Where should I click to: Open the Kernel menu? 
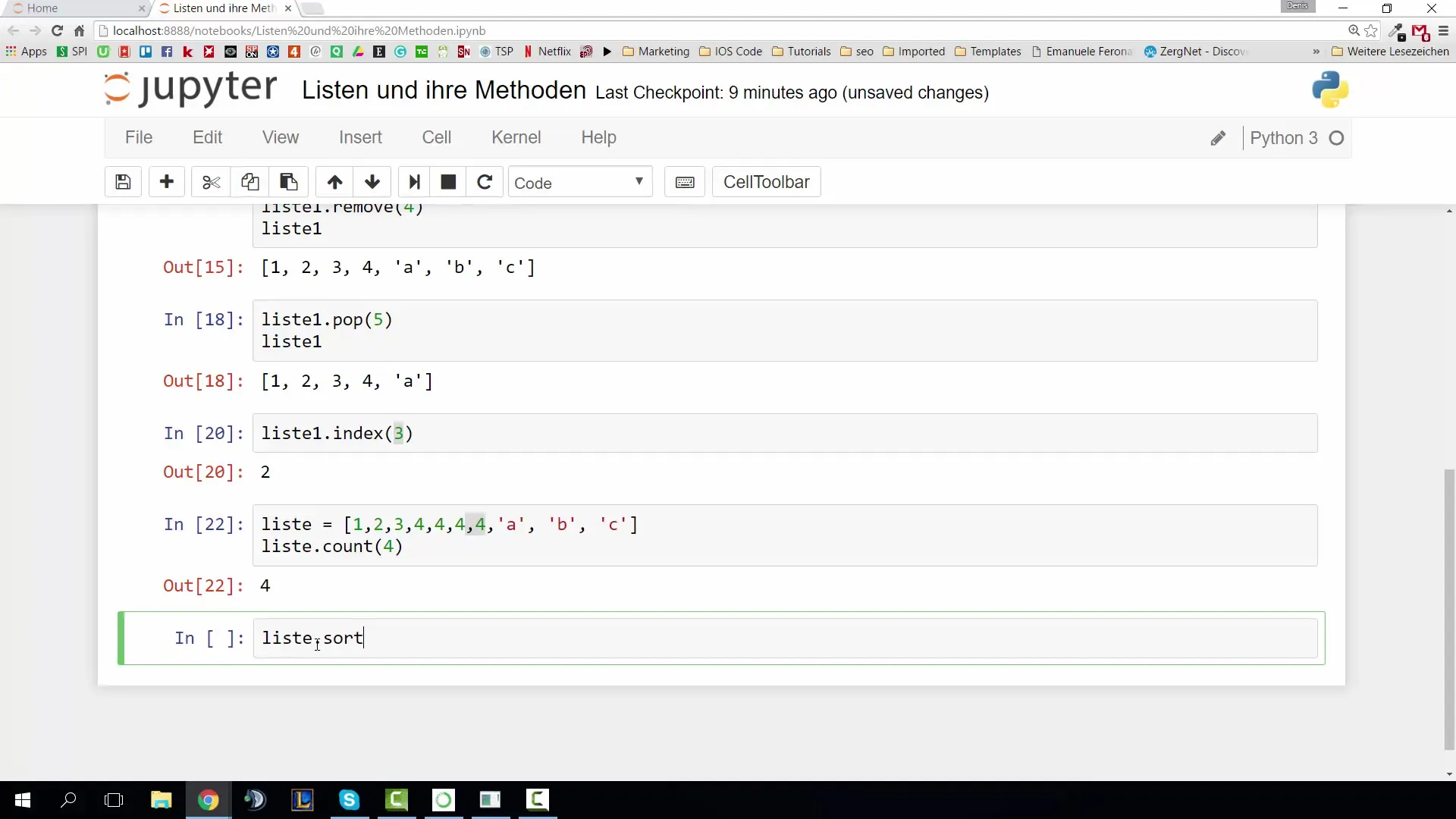[516, 137]
